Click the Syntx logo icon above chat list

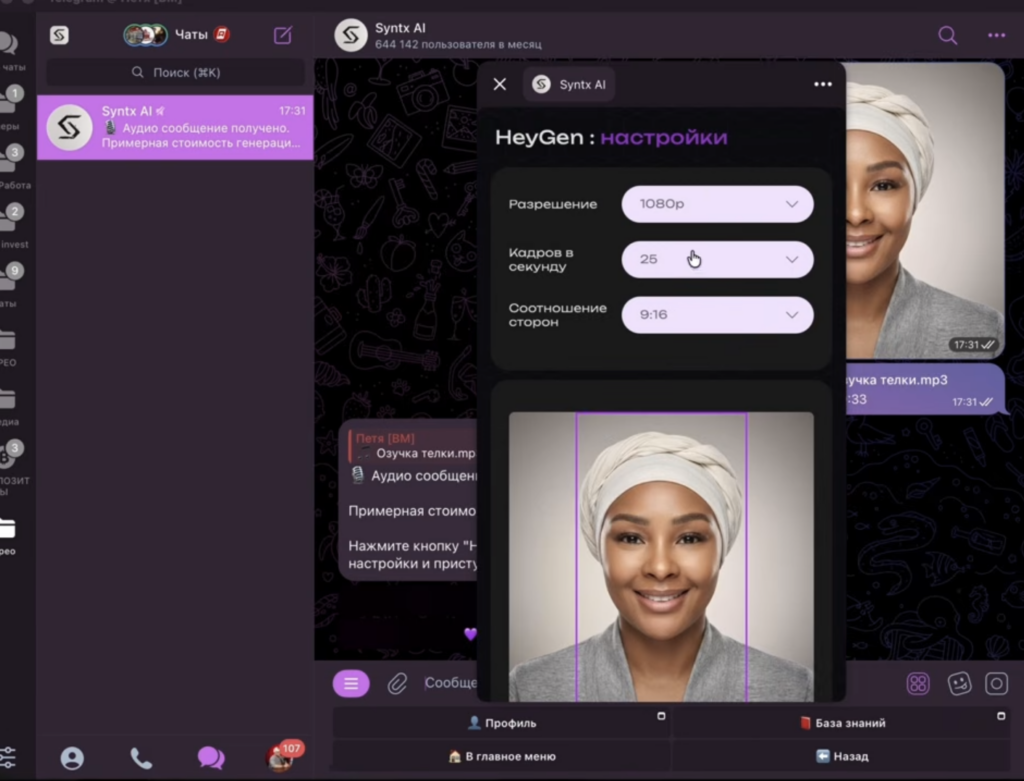click(x=59, y=35)
